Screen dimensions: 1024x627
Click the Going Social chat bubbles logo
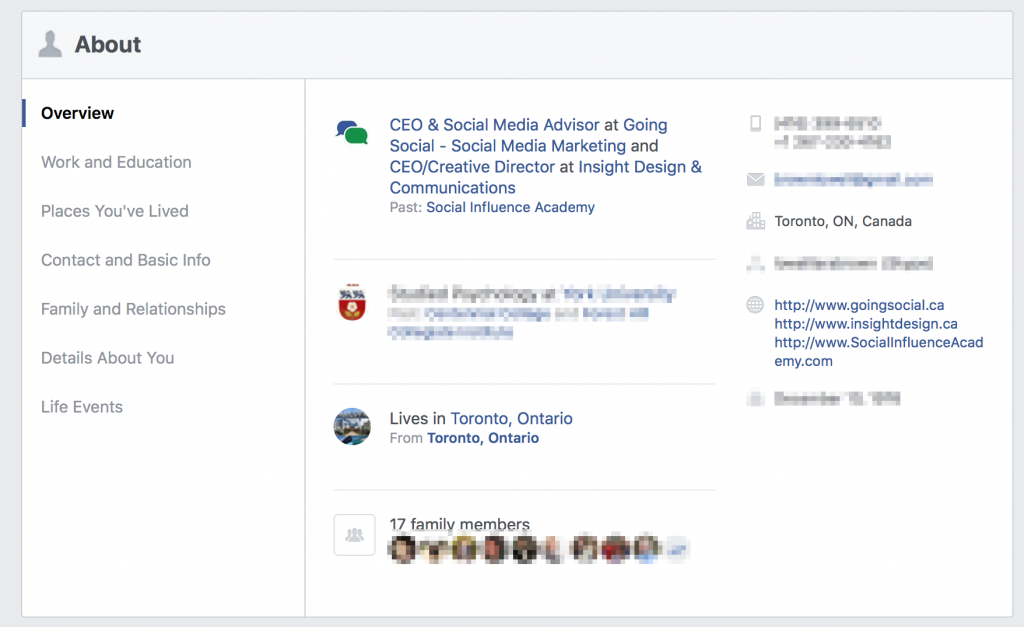pyautogui.click(x=352, y=132)
